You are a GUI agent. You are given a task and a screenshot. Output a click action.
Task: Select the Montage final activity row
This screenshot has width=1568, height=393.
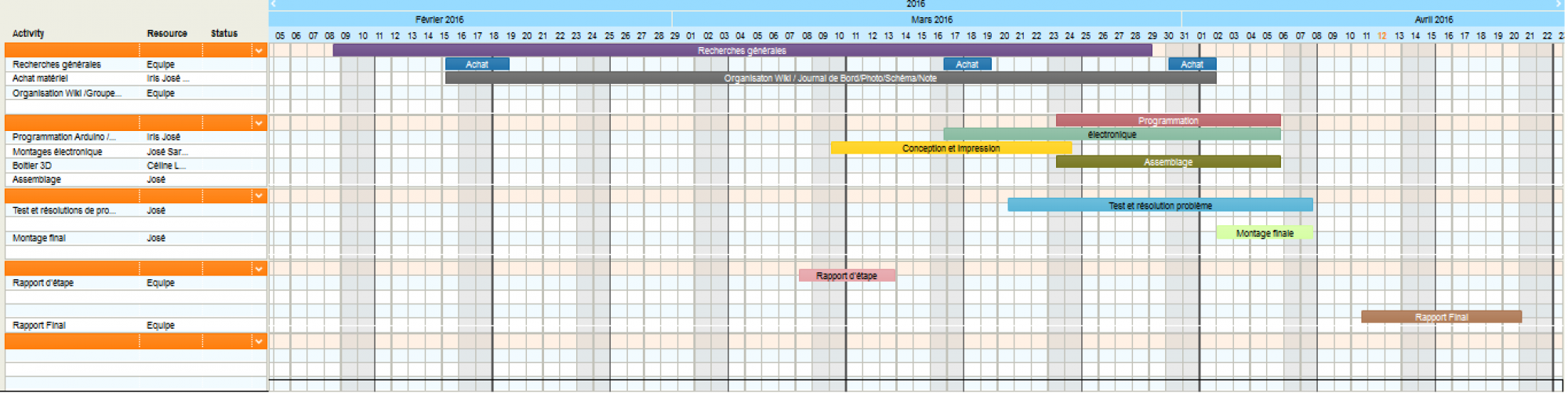pyautogui.click(x=39, y=238)
